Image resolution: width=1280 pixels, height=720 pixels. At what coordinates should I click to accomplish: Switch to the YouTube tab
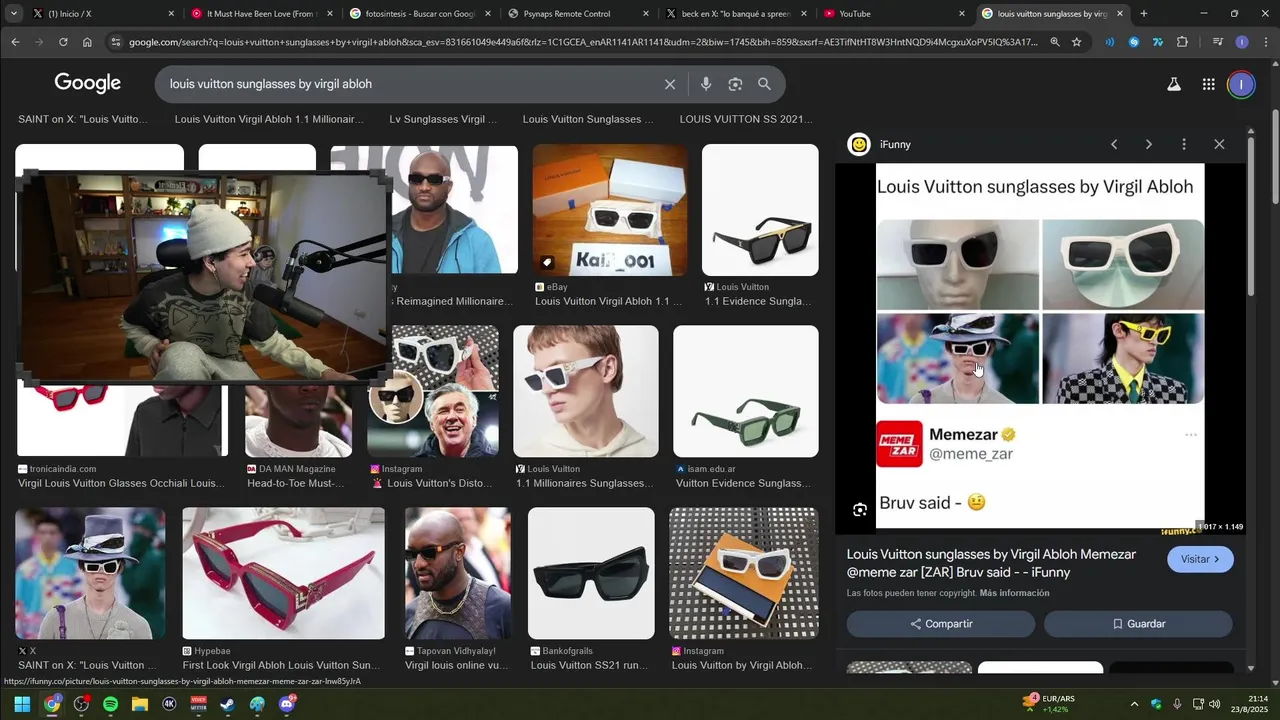[x=893, y=14]
